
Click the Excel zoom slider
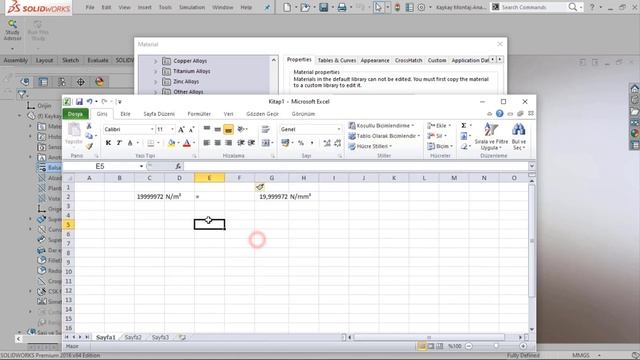496,346
